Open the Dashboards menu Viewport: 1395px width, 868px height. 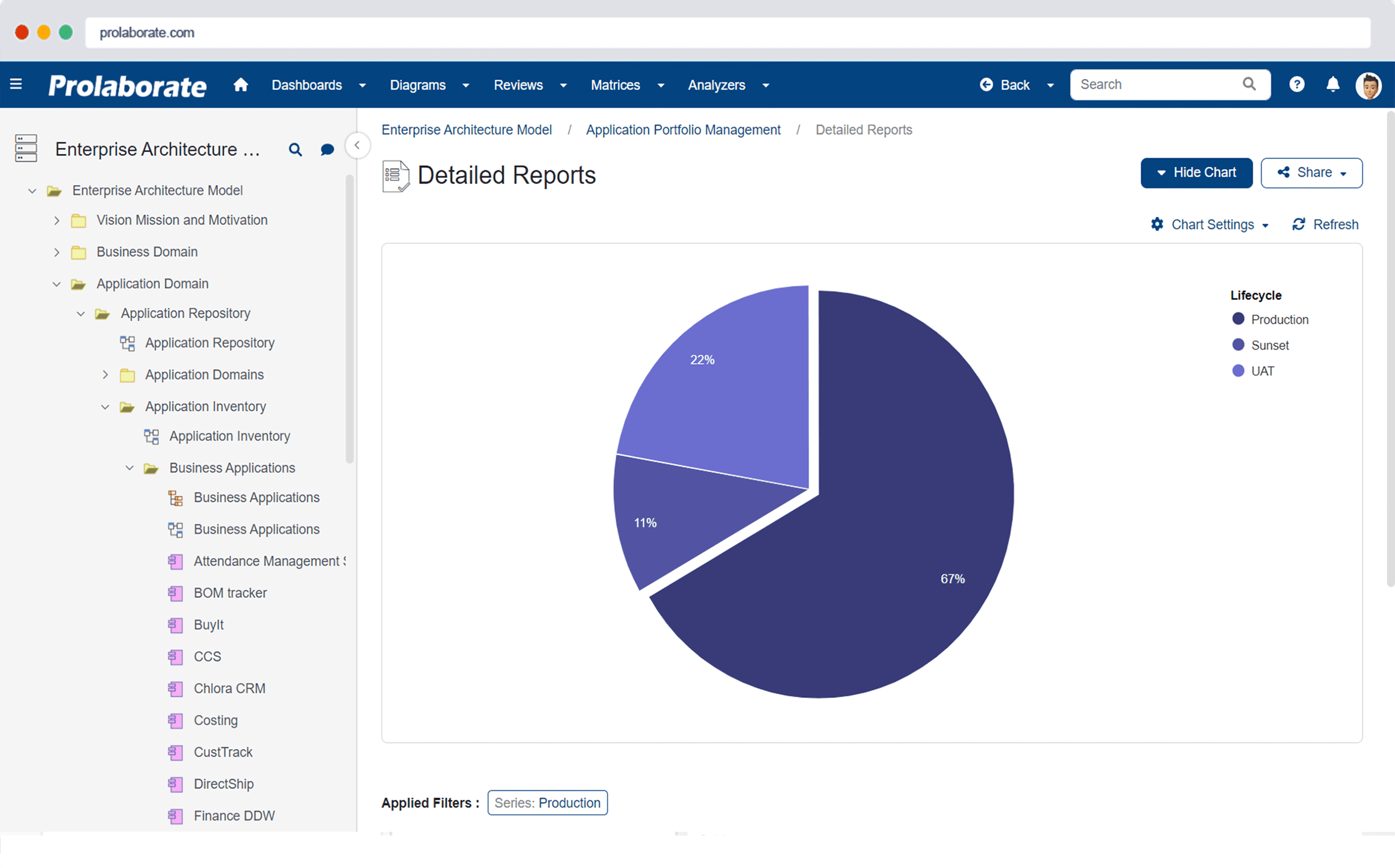319,85
